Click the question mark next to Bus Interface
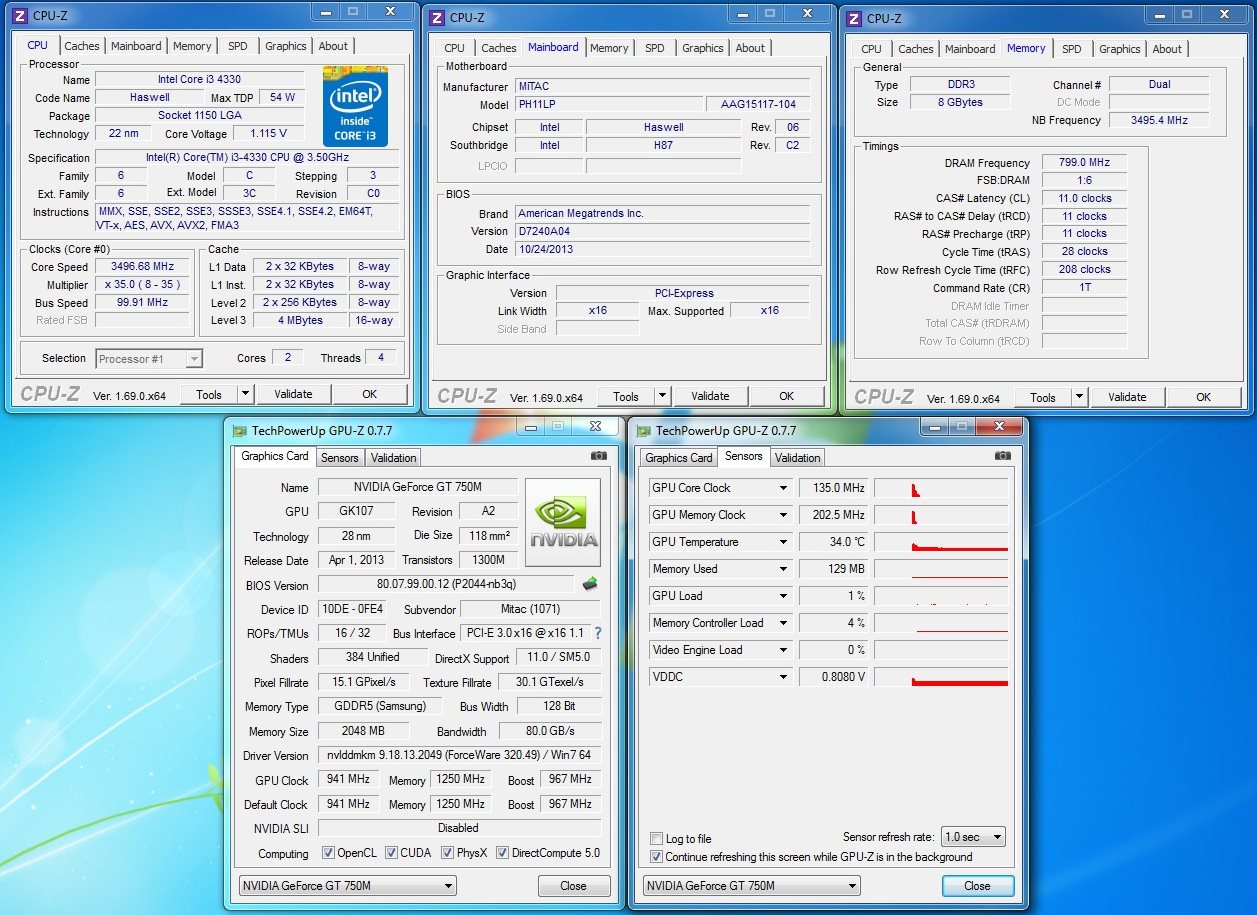 [x=598, y=633]
